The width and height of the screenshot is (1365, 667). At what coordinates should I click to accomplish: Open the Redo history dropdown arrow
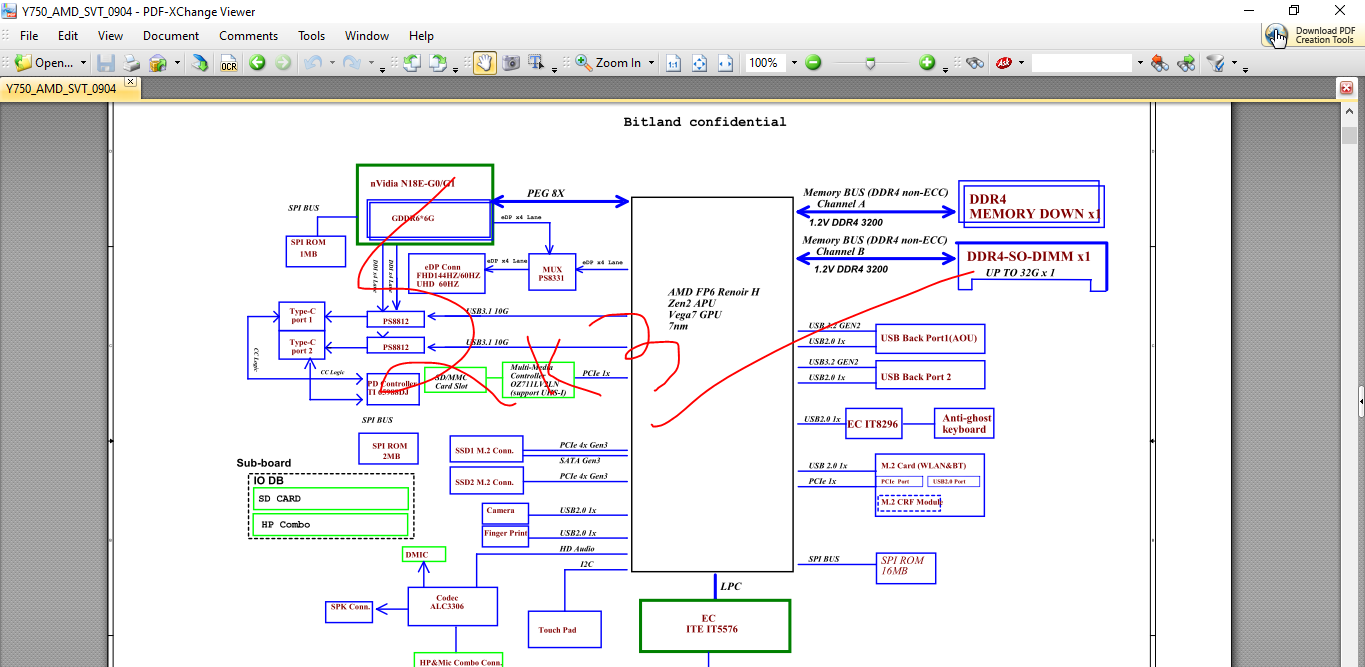point(369,63)
